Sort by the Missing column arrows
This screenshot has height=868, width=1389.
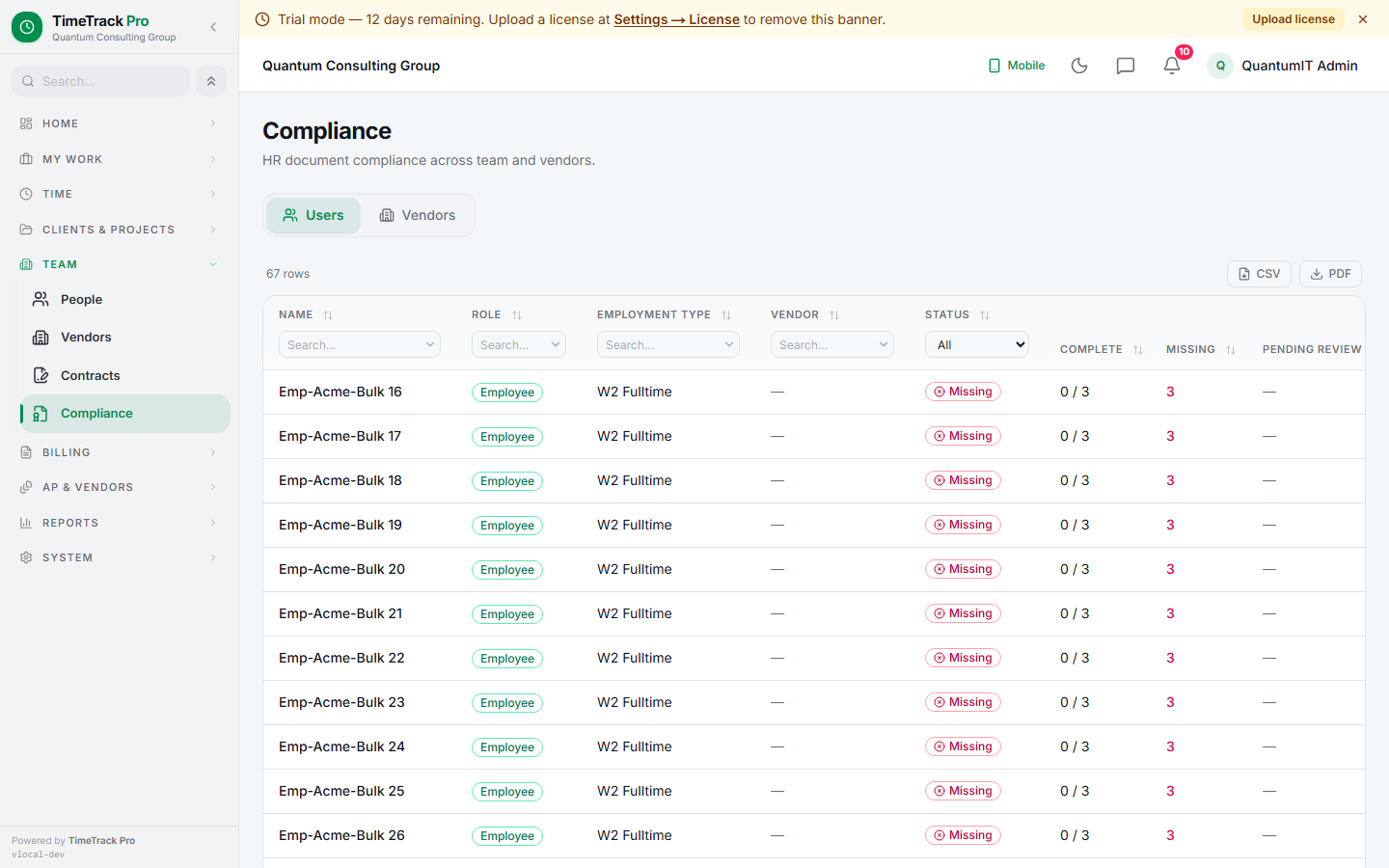tap(1231, 350)
